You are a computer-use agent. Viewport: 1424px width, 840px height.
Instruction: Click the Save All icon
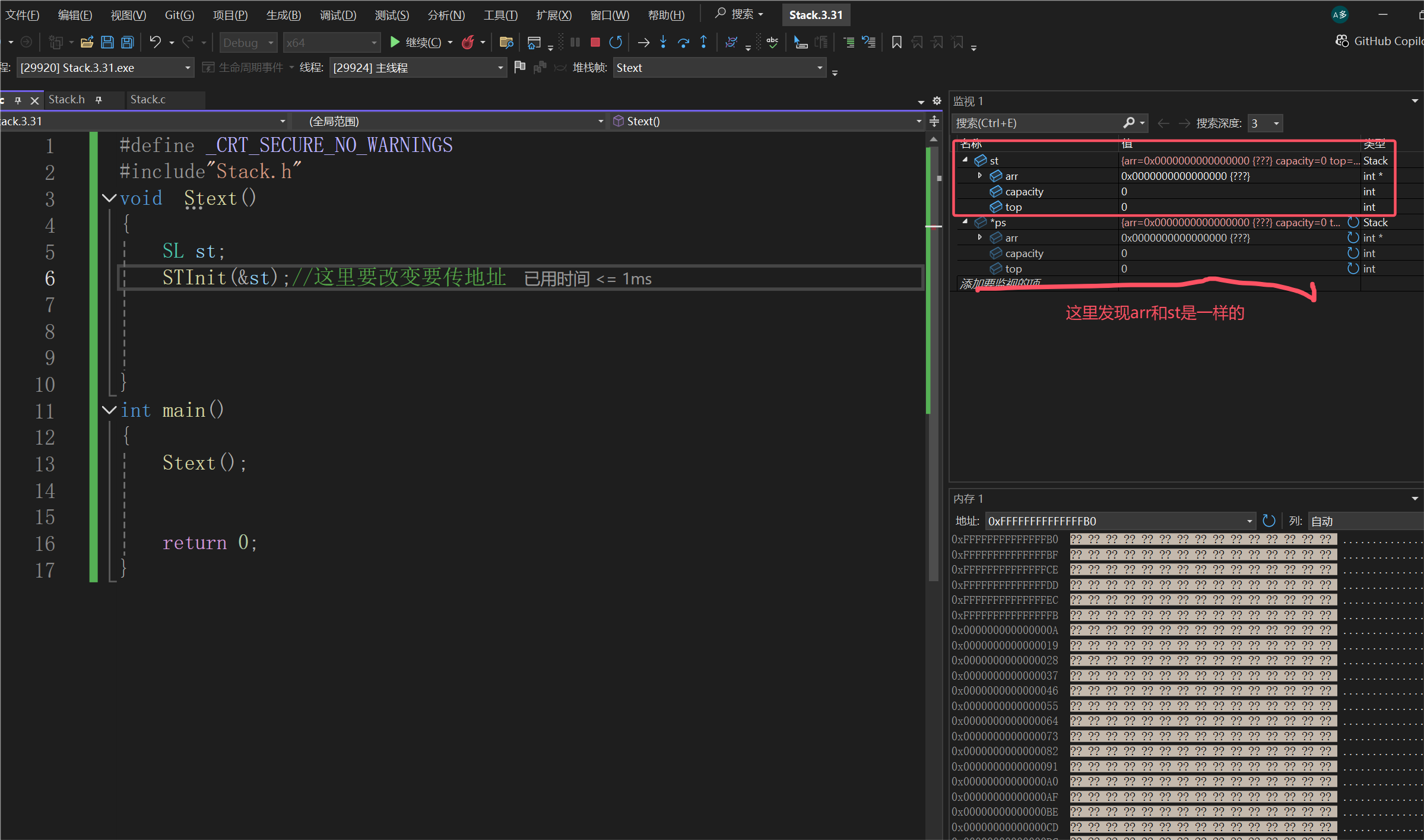(x=128, y=42)
